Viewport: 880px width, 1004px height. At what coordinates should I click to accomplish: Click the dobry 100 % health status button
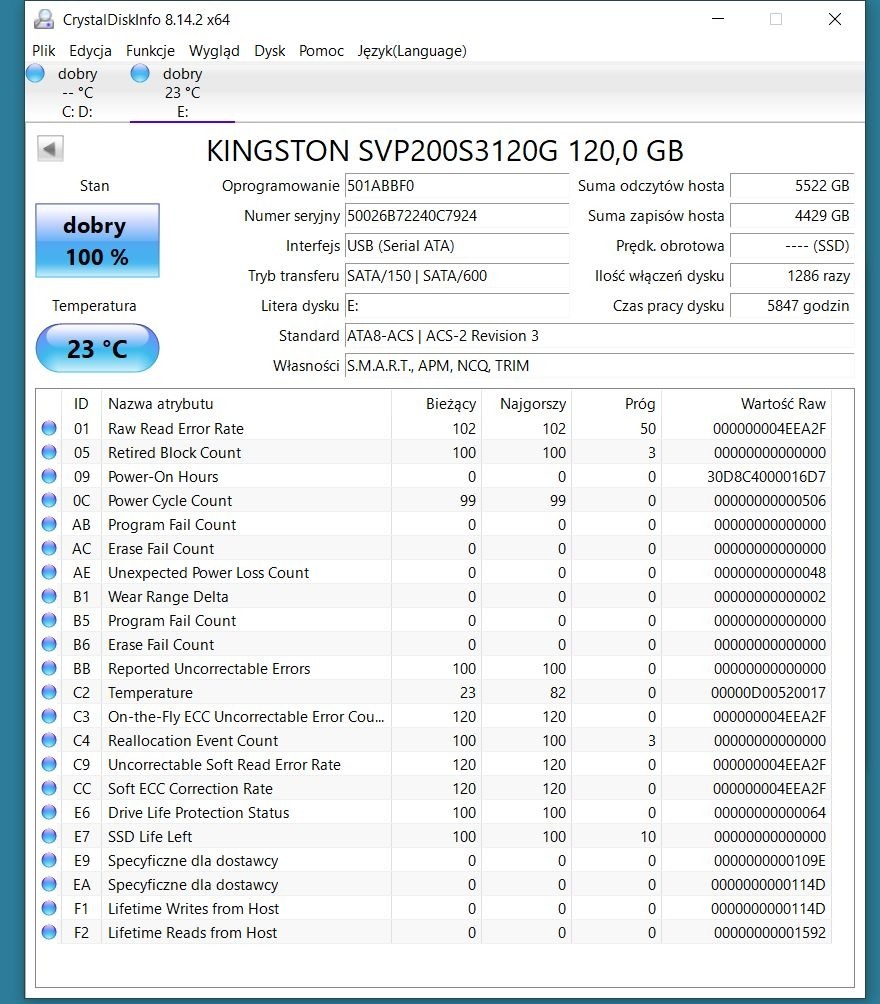pyautogui.click(x=97, y=241)
